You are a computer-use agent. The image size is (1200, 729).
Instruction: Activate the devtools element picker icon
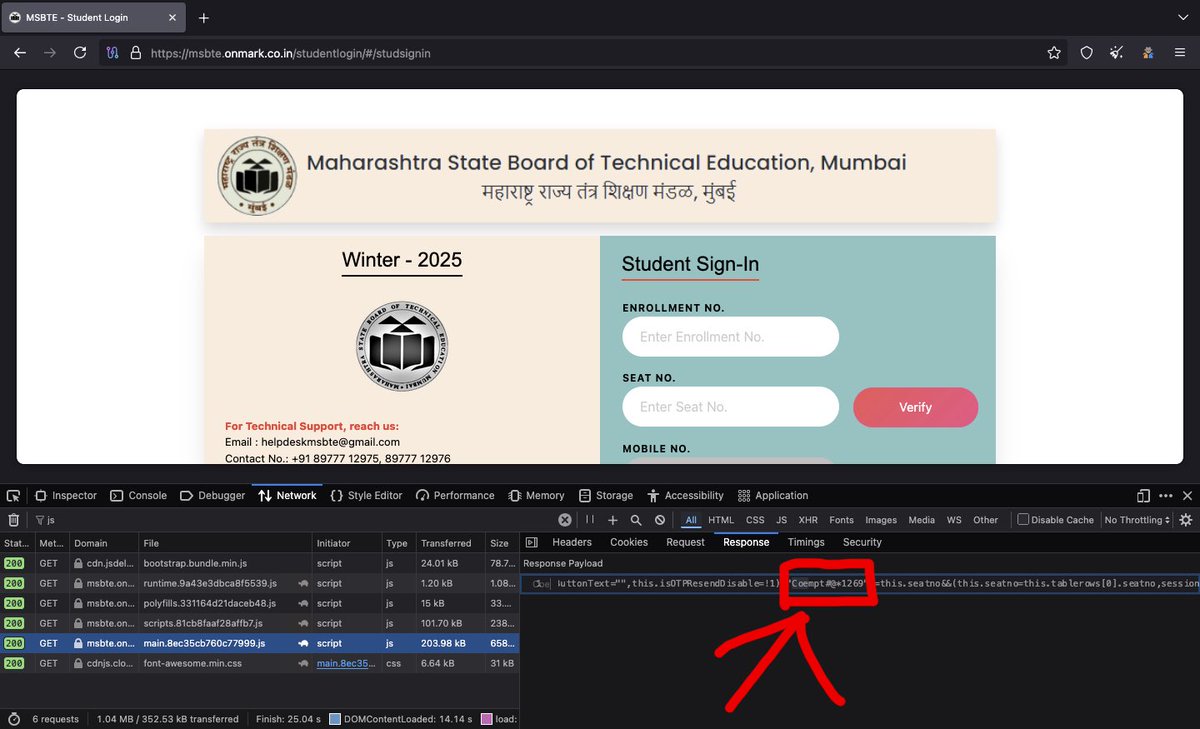click(13, 495)
